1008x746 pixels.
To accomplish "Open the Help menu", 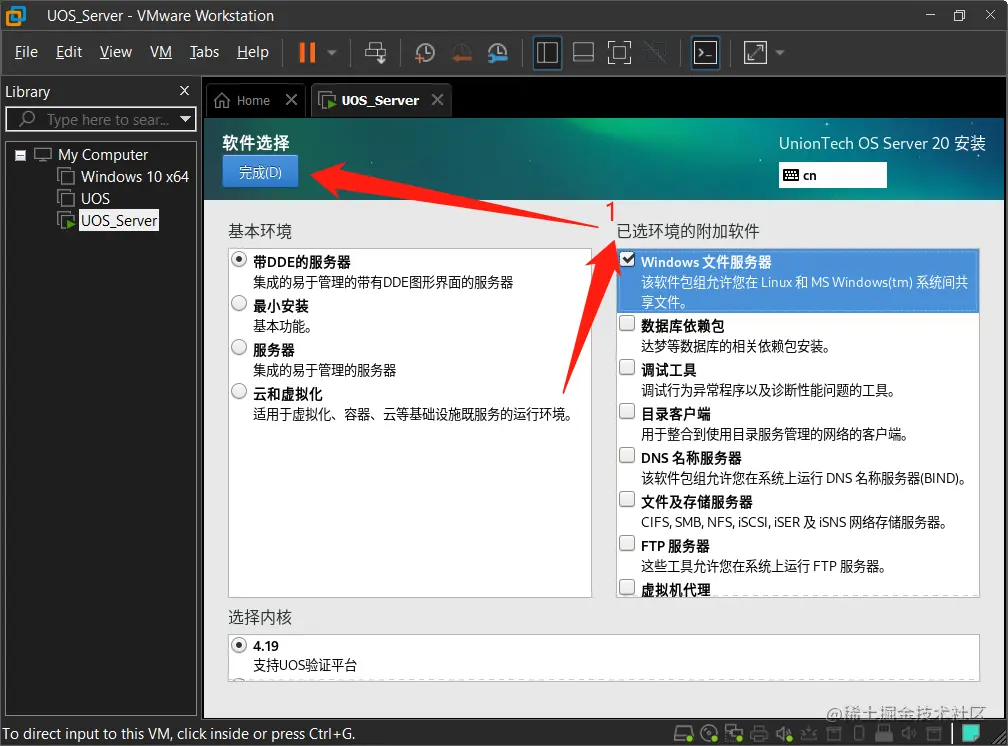I will (253, 52).
